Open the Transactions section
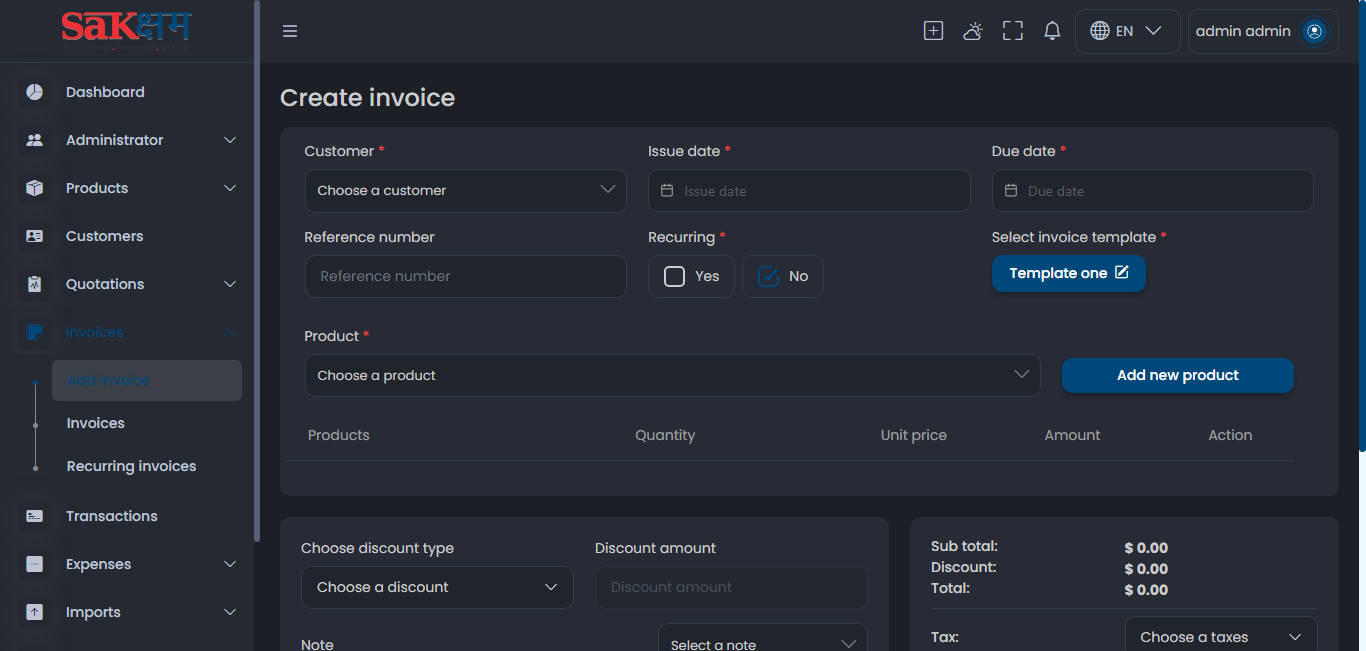The width and height of the screenshot is (1366, 651). click(111, 515)
